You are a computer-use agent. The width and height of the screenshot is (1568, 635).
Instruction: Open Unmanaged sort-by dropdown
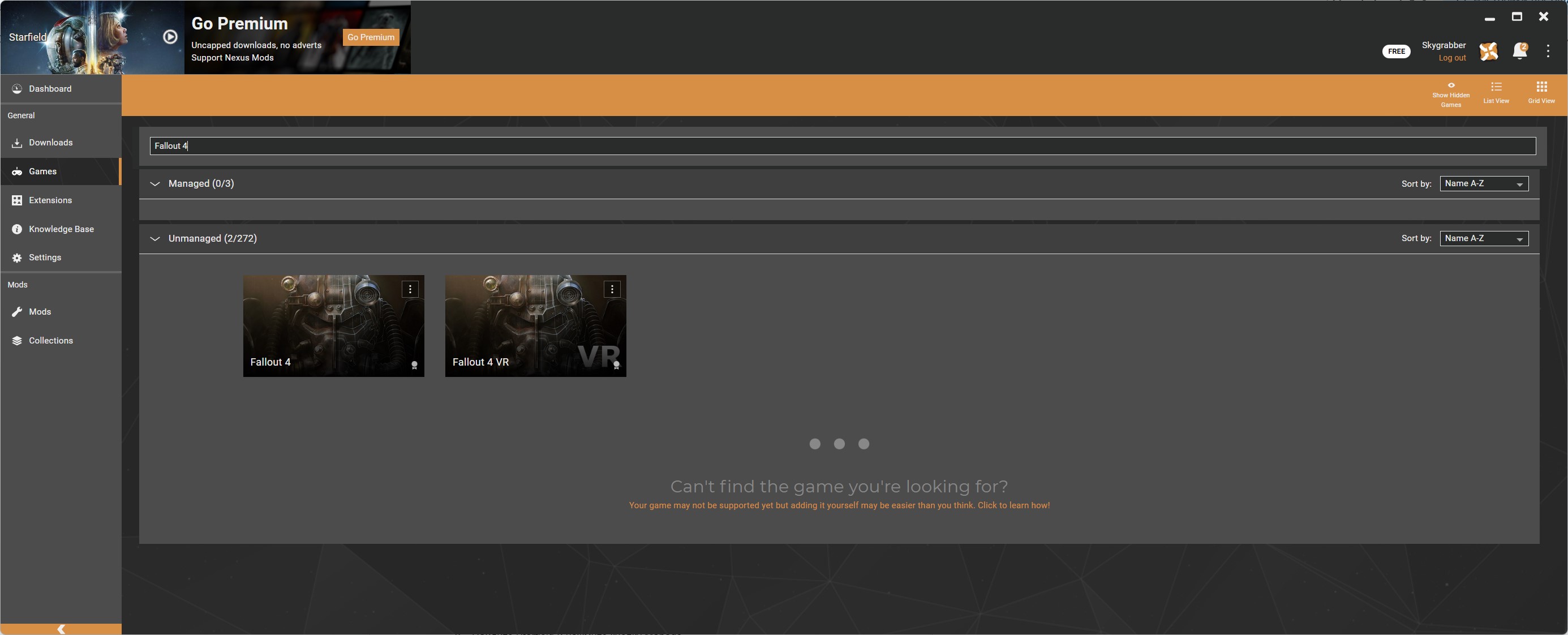(x=1483, y=239)
